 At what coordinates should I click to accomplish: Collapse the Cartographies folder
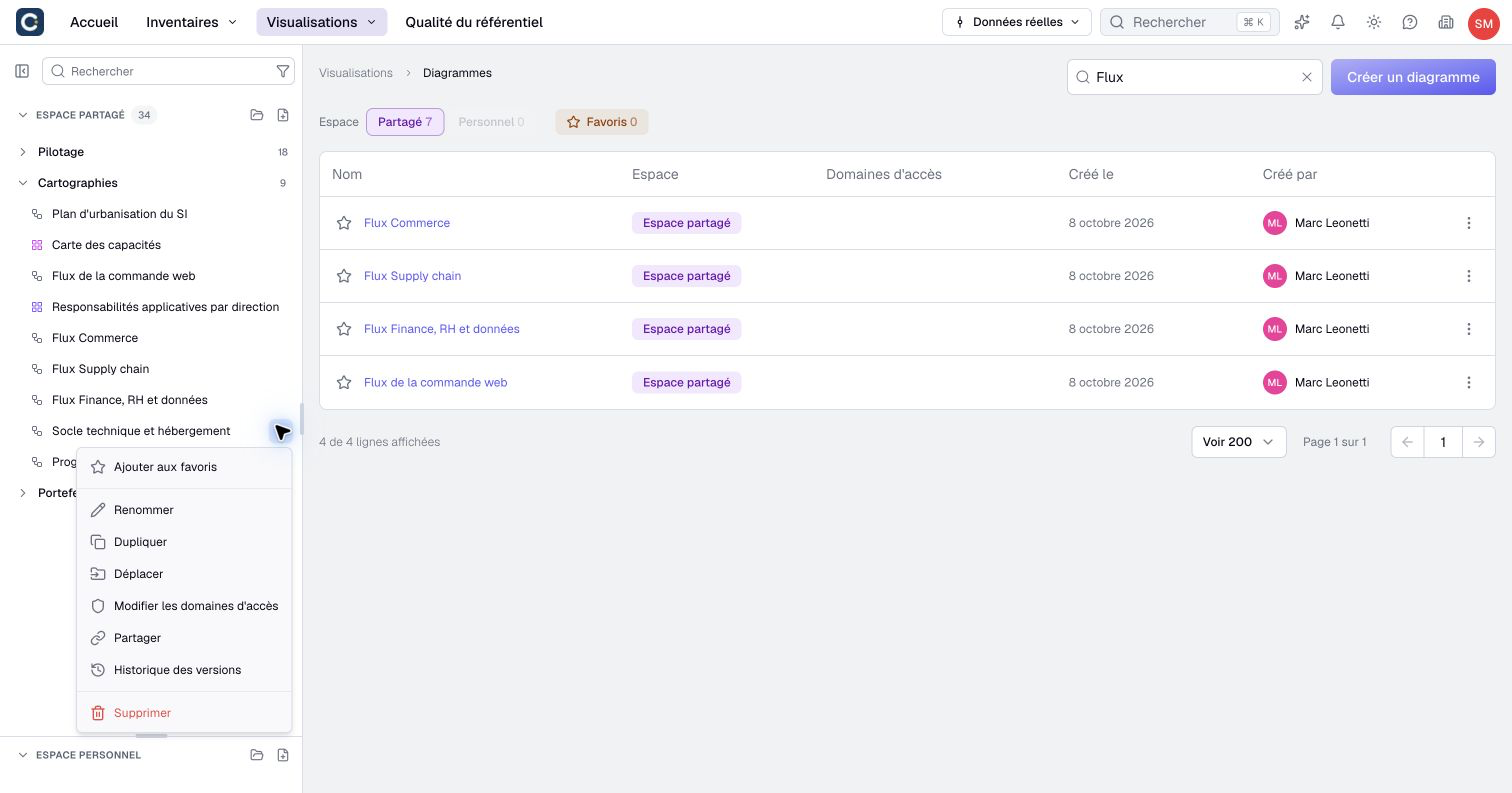tap(23, 183)
